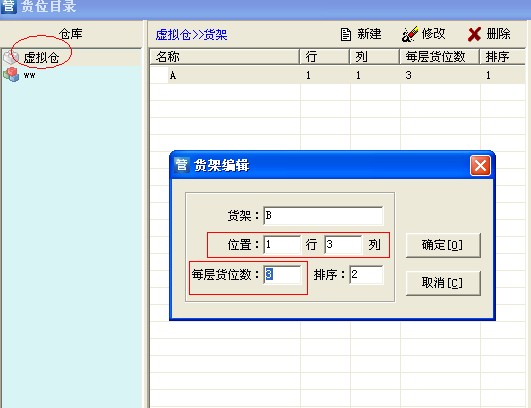This screenshot has height=408, width=531.
Task: Click the 每层货位数 input field
Action: pos(282,274)
